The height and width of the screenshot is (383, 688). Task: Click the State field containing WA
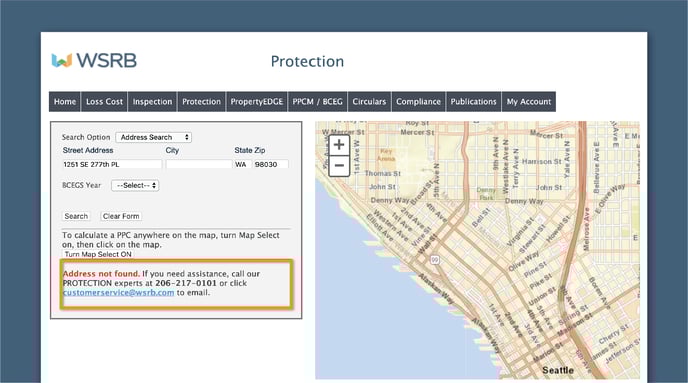[243, 164]
